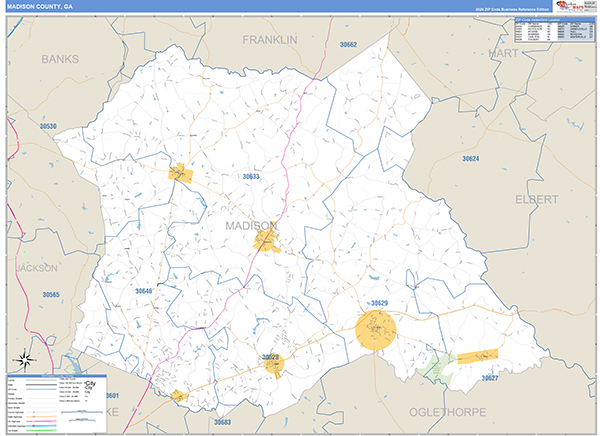Click the BANKS county label

pyautogui.click(x=59, y=59)
